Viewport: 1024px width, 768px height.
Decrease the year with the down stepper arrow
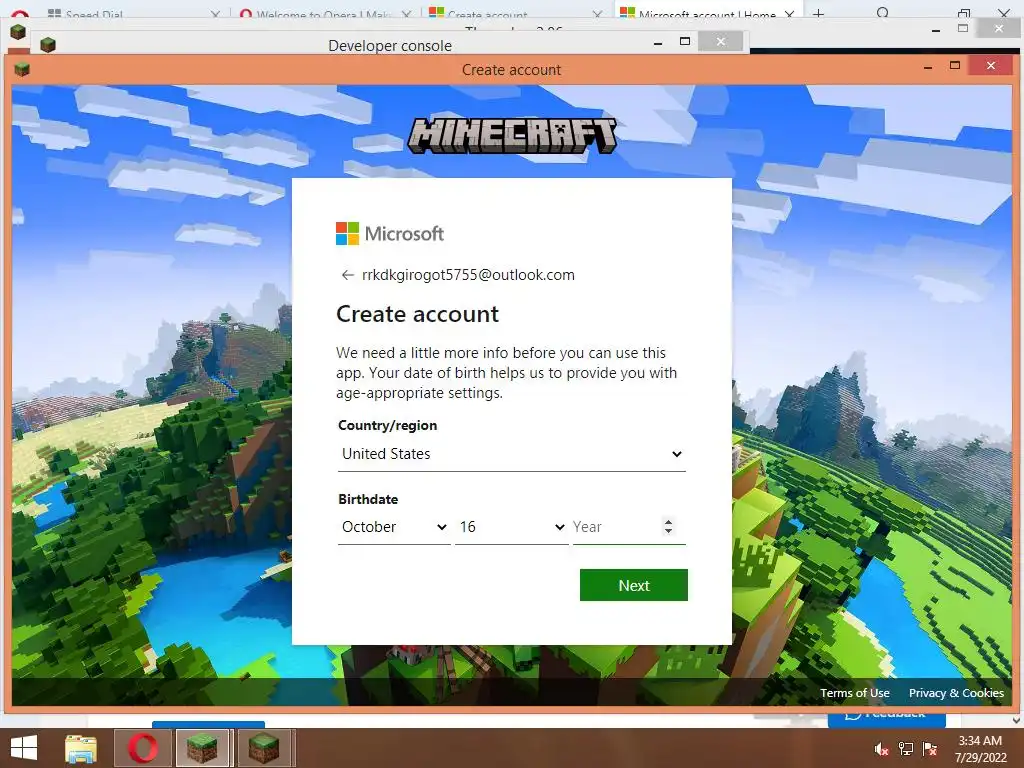coord(667,532)
